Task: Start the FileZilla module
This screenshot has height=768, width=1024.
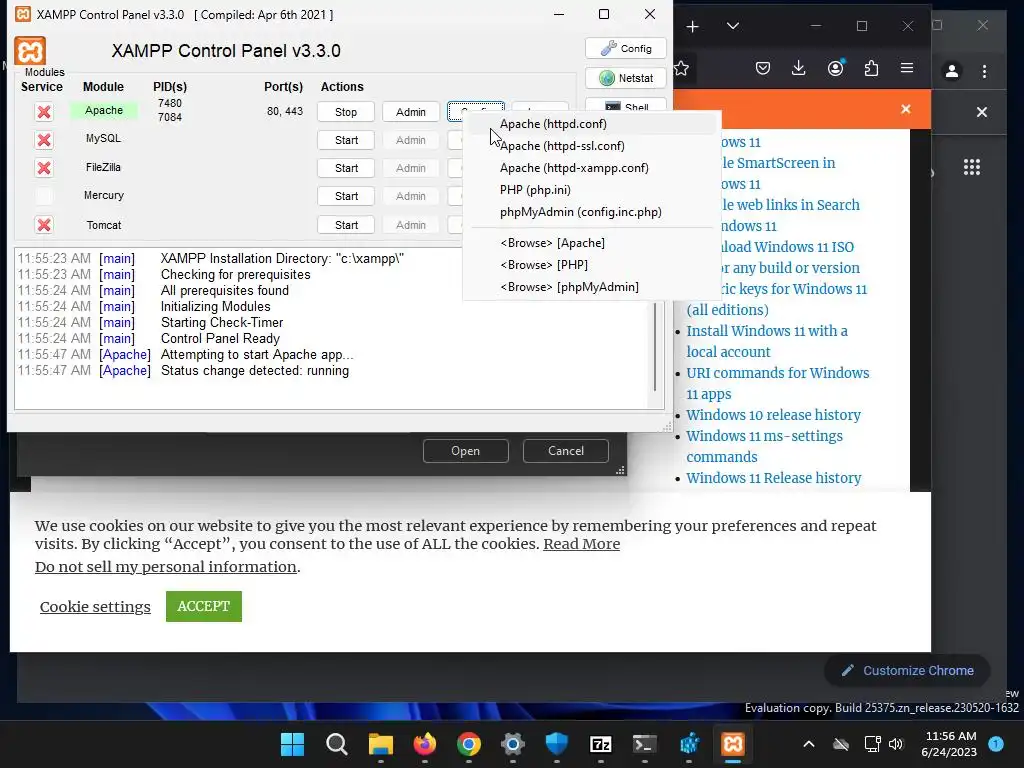Action: pos(346,168)
